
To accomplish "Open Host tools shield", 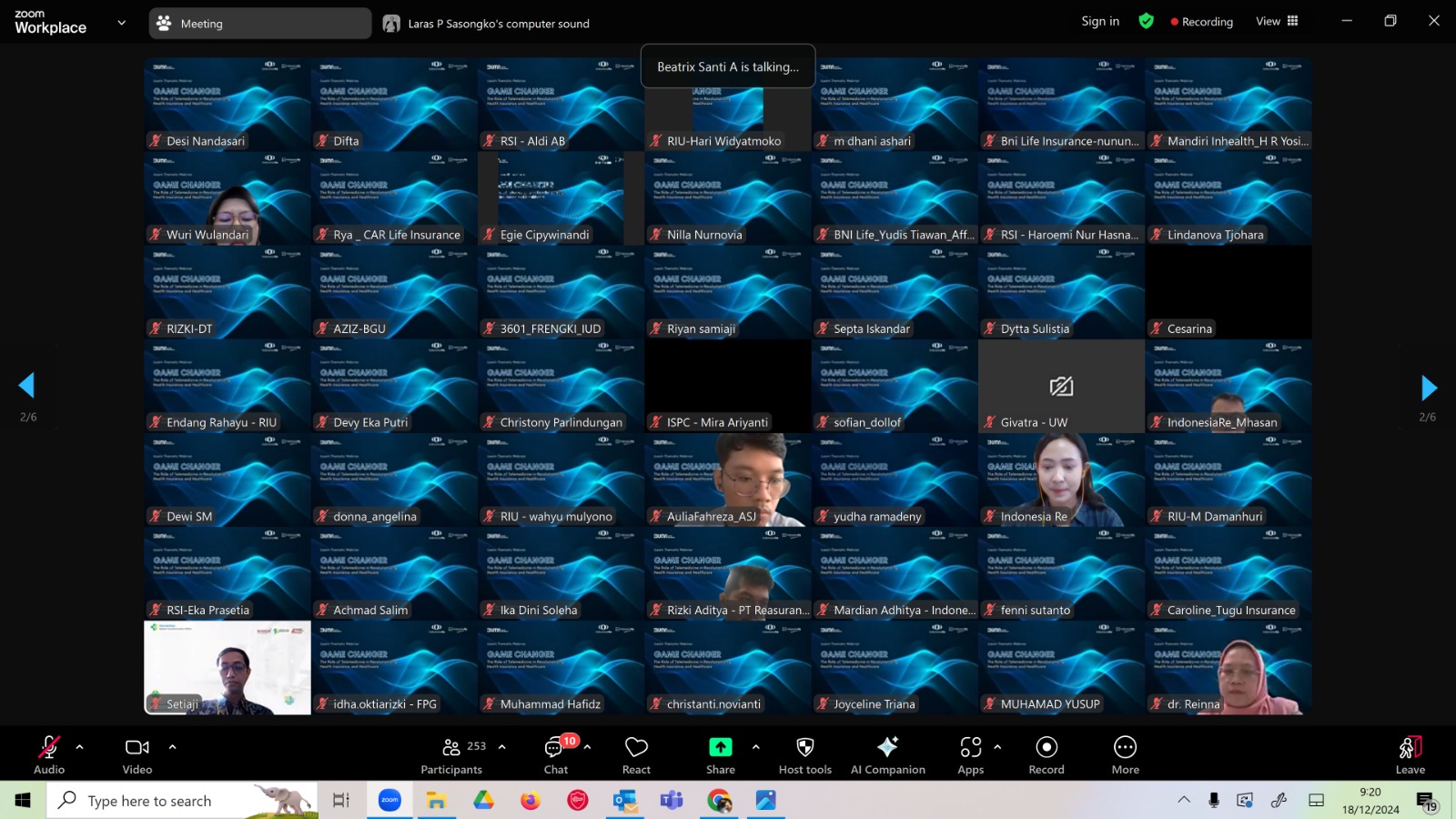I will (805, 754).
